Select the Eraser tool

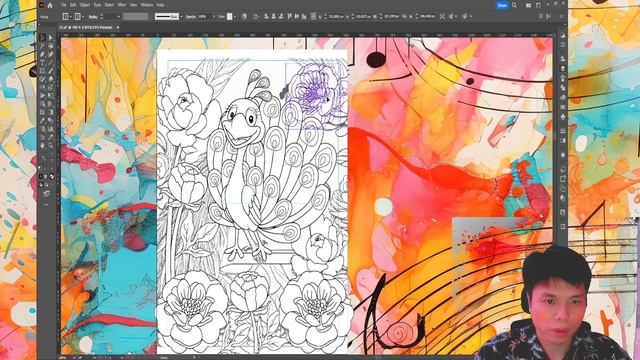coord(51,78)
